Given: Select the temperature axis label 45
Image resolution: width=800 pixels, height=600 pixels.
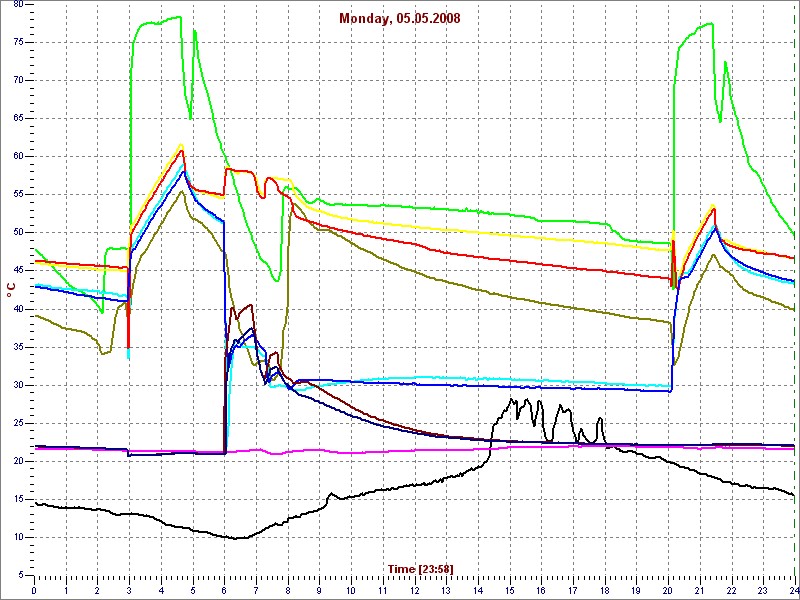Looking at the screenshot, I should (18, 271).
